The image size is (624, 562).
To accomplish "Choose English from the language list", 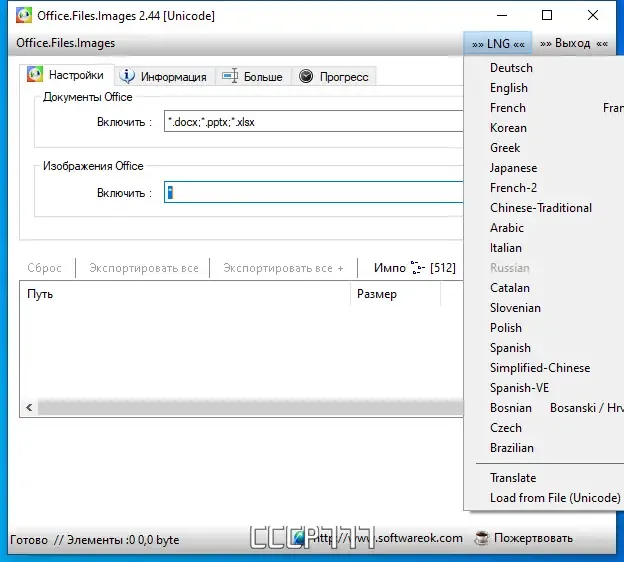I will 509,88.
